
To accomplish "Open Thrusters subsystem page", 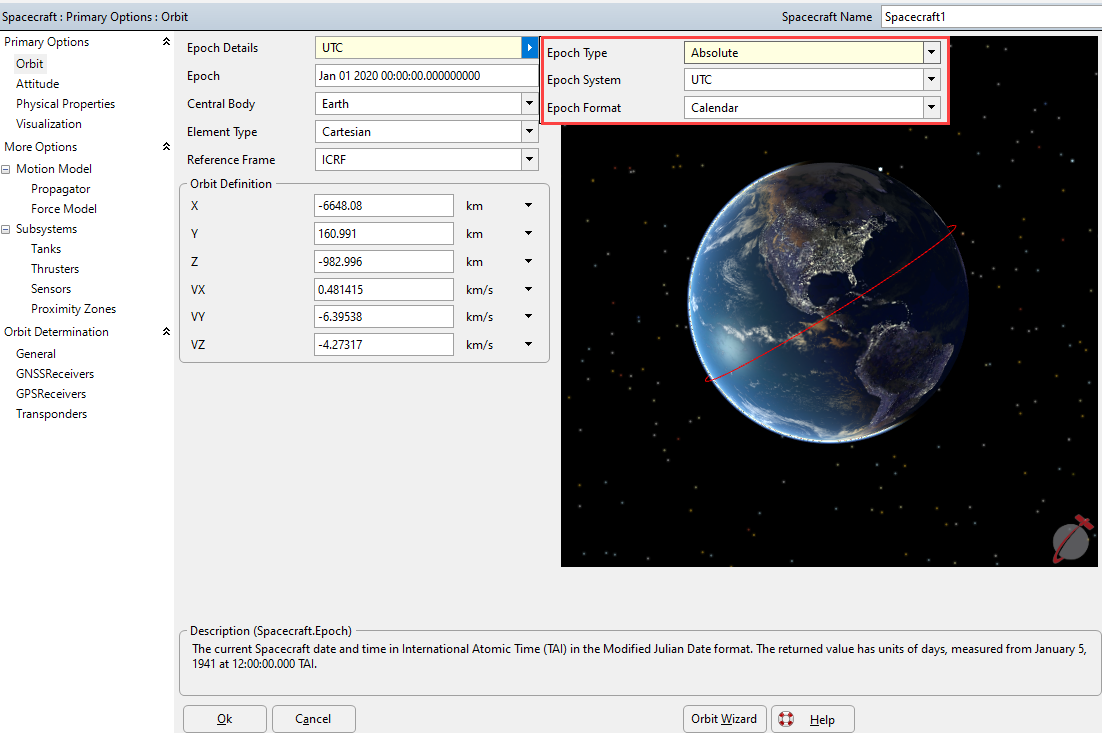I will pos(55,269).
